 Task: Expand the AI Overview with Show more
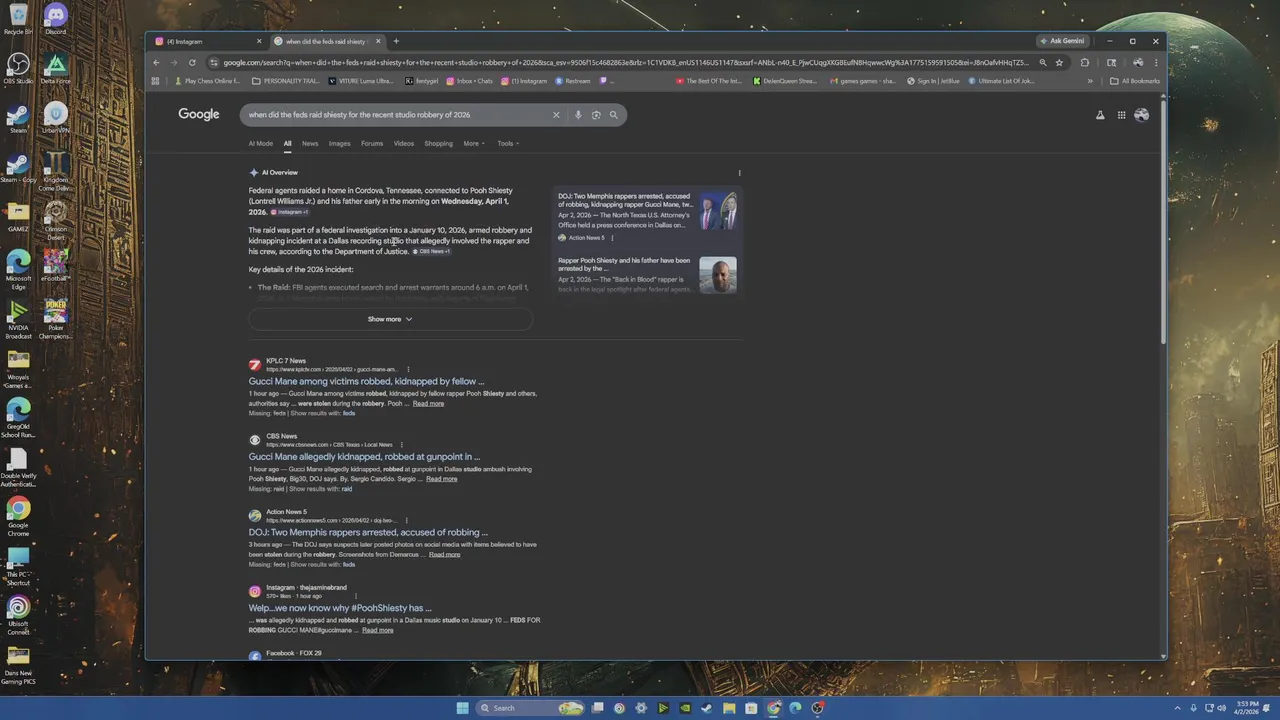[390, 319]
